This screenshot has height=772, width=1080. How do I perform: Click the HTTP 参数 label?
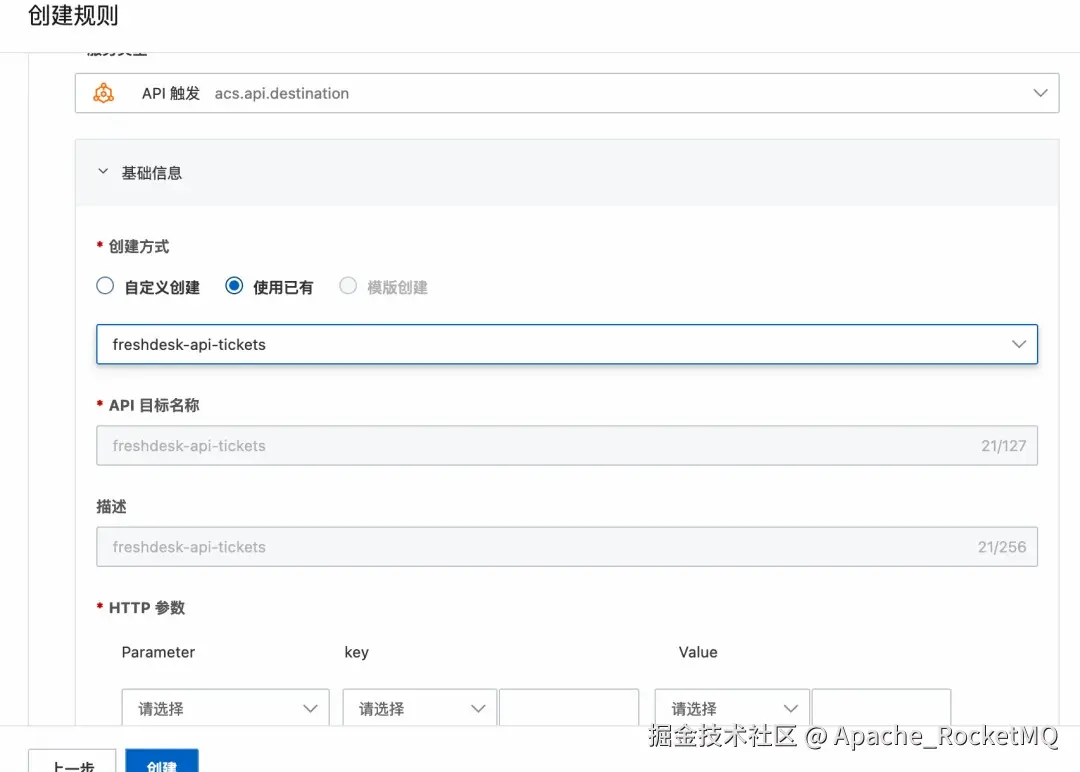pos(147,607)
